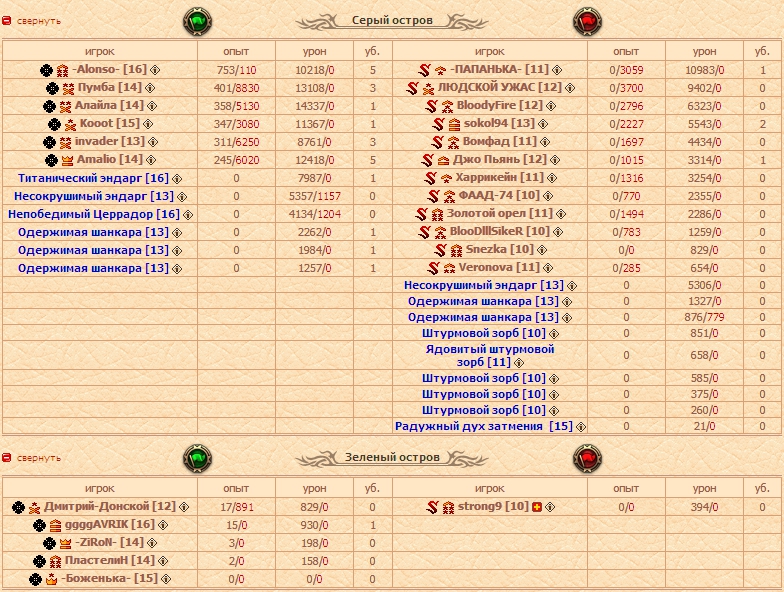Open player profile ФААД-74 [10]
The image size is (784, 592).
[x=499, y=195]
